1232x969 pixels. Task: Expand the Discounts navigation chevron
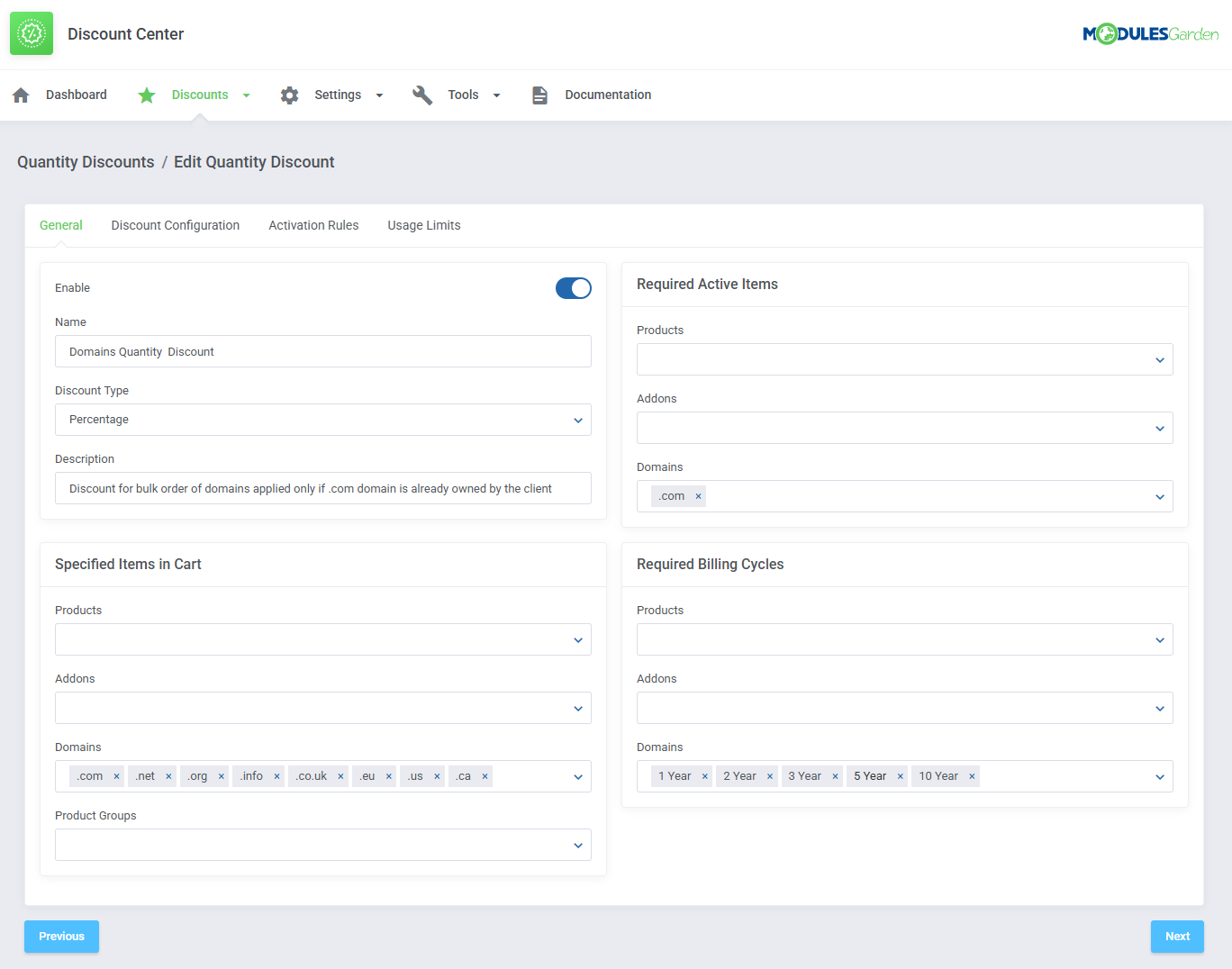(246, 95)
